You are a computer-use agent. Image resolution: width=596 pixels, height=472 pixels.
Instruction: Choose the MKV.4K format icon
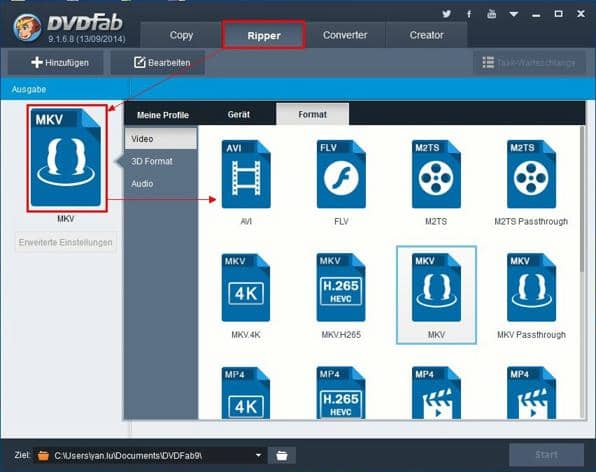[246, 287]
